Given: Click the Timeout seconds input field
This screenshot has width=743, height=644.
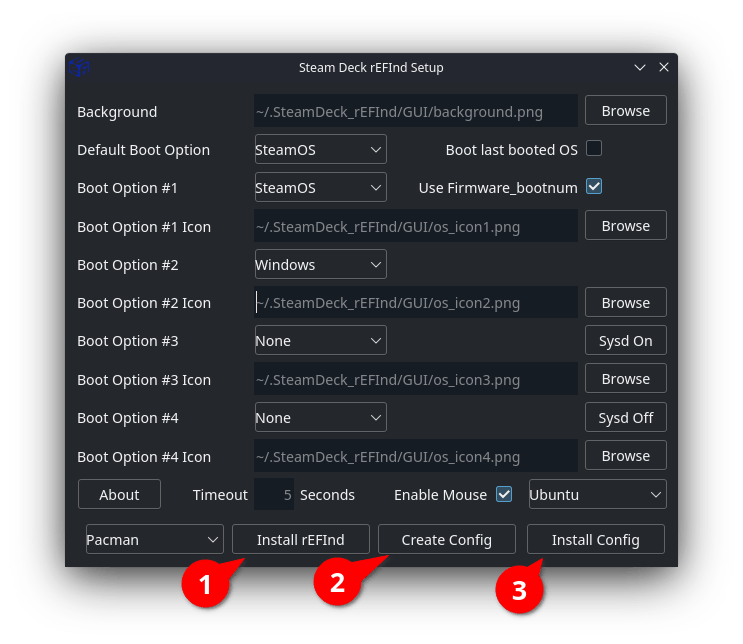Looking at the screenshot, I should pos(274,494).
